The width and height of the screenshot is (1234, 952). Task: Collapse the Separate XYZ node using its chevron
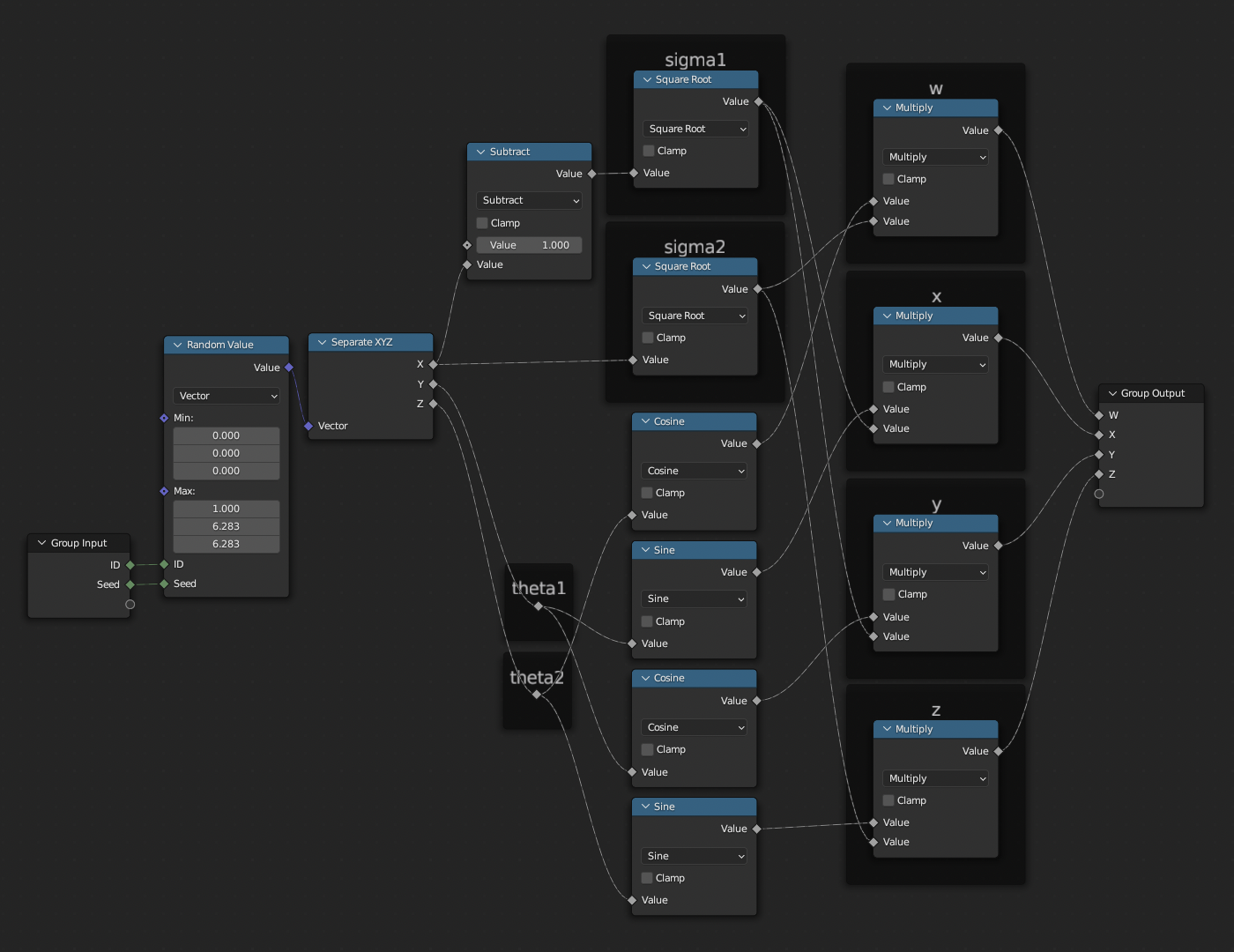[322, 342]
